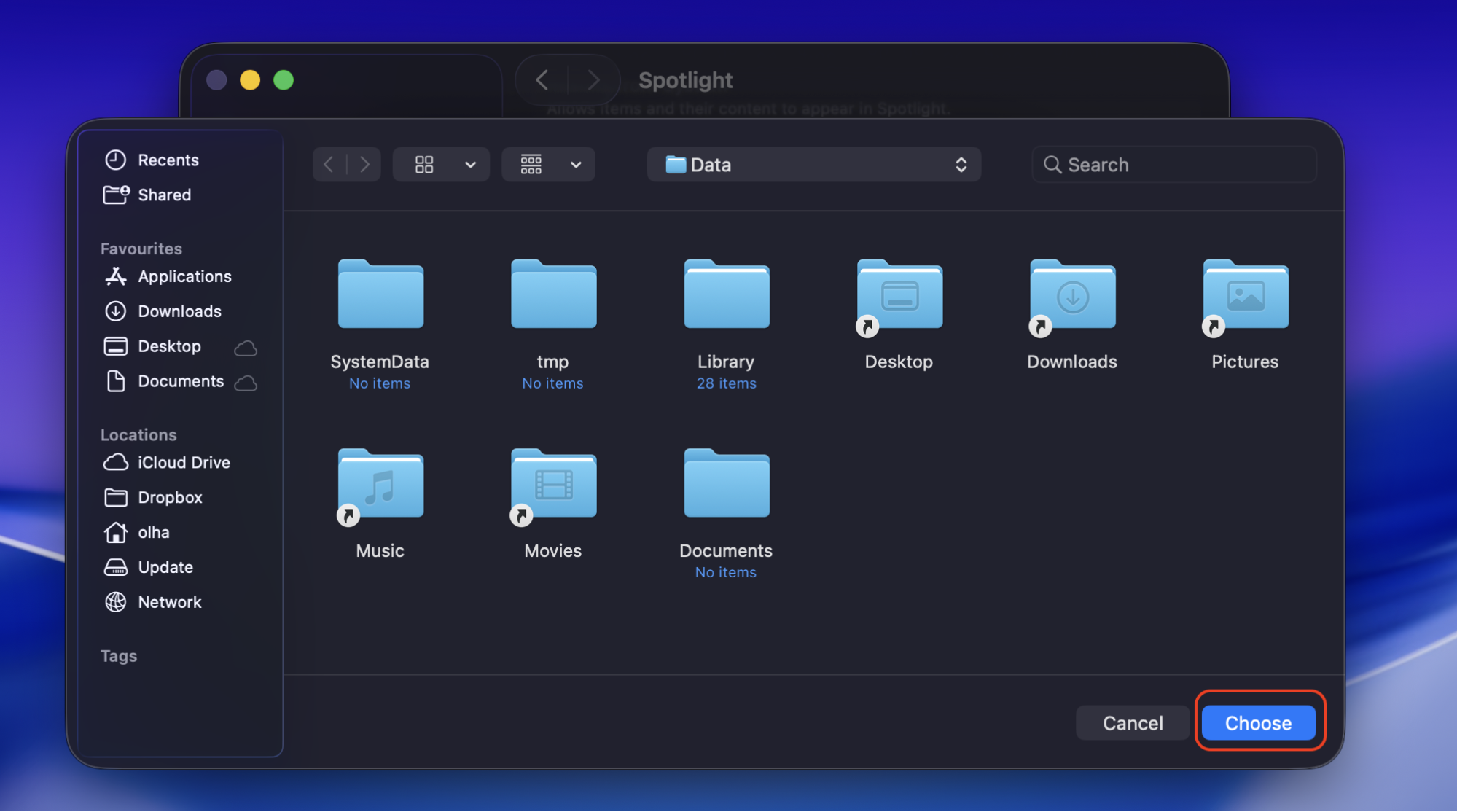
Task: Click the yellow minimize button of Spotlight window
Action: (250, 80)
